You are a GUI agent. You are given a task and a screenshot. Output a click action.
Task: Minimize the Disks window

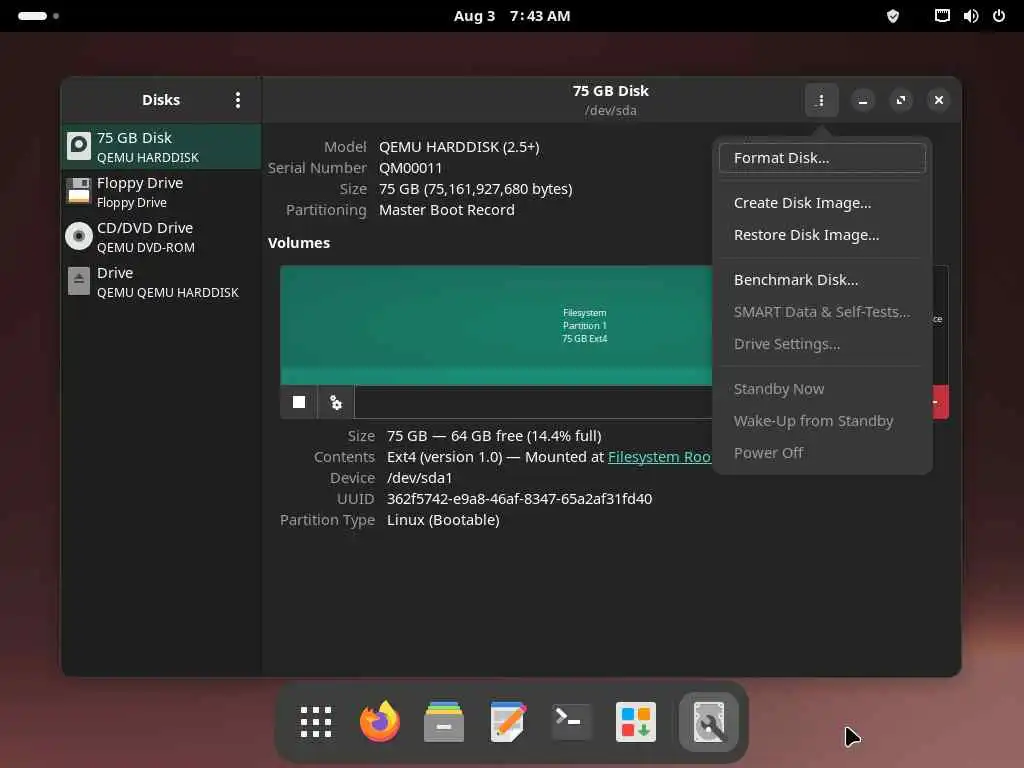click(863, 100)
